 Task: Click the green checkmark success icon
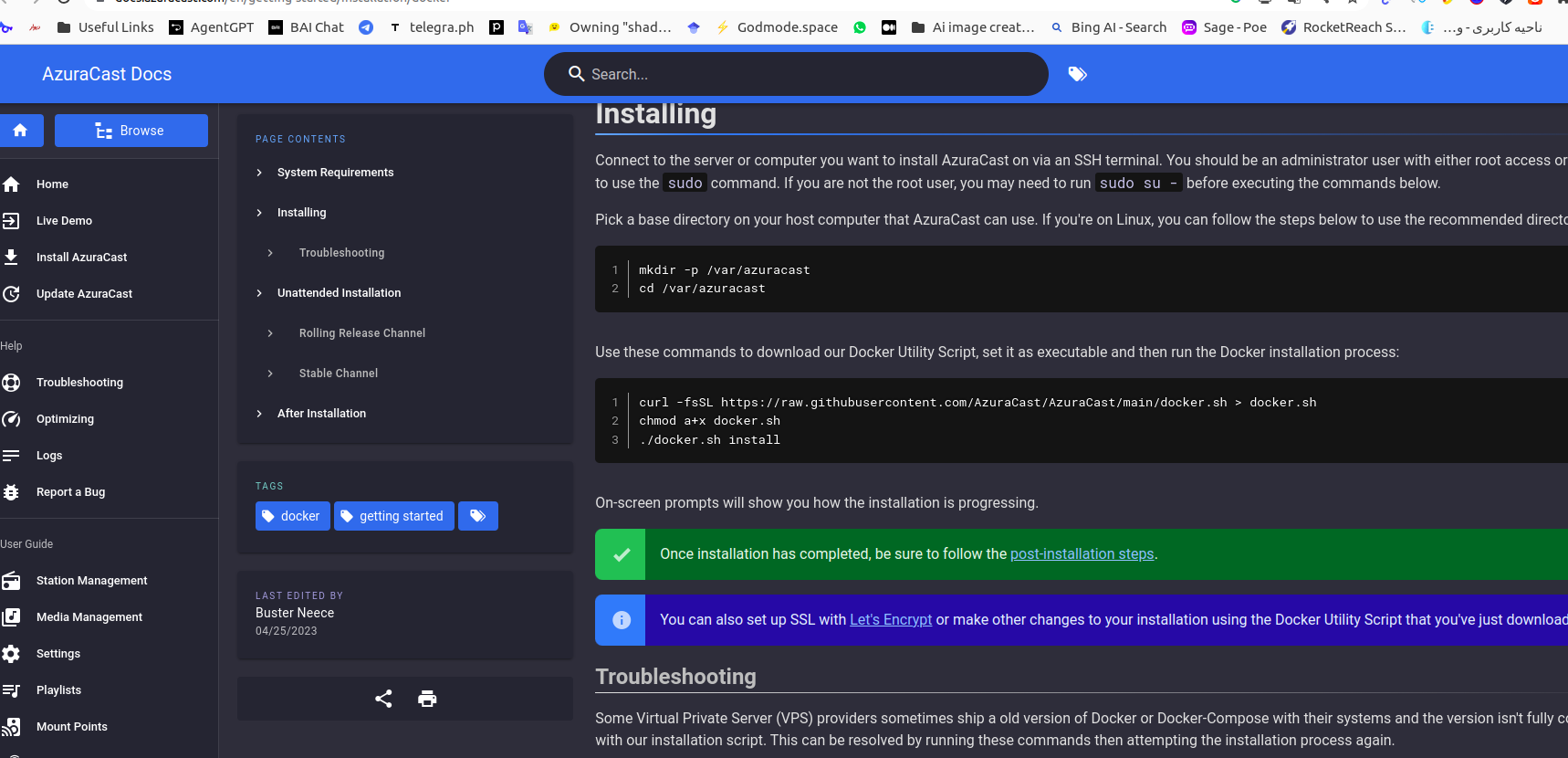(x=622, y=554)
